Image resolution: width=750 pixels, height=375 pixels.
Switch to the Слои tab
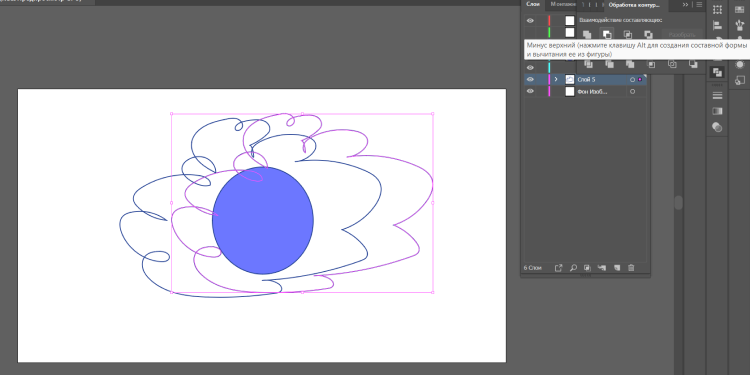click(x=533, y=4)
